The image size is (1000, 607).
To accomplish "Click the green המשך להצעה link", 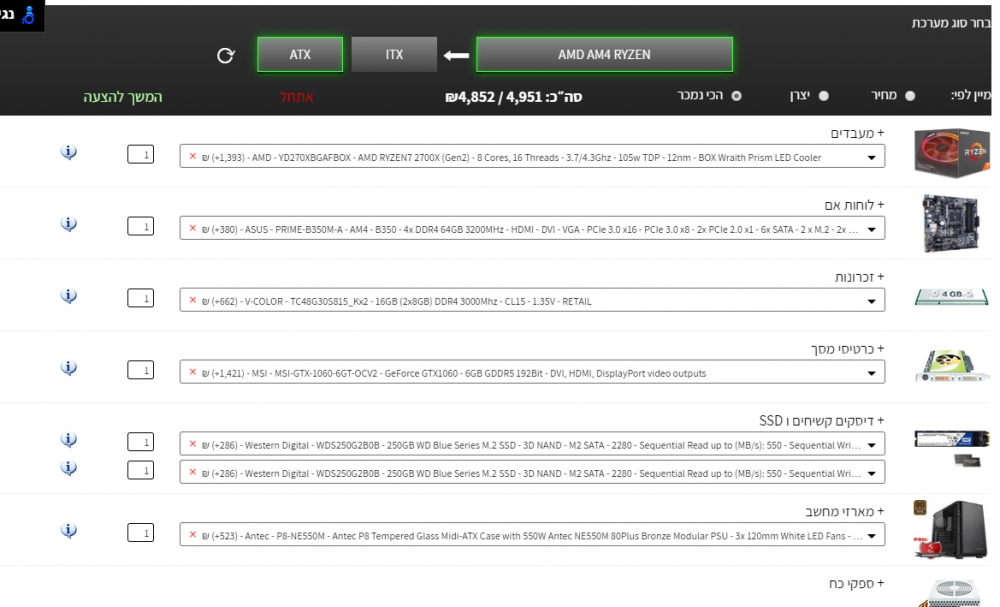I will pyautogui.click(x=122, y=97).
